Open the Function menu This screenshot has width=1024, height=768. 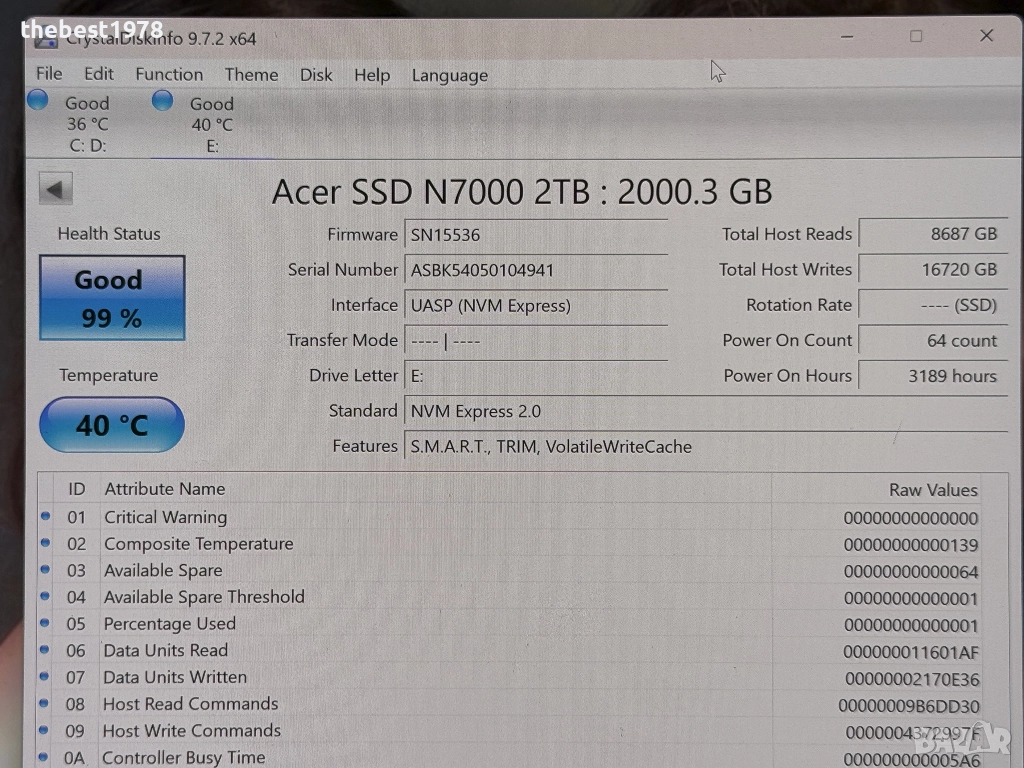coord(169,74)
